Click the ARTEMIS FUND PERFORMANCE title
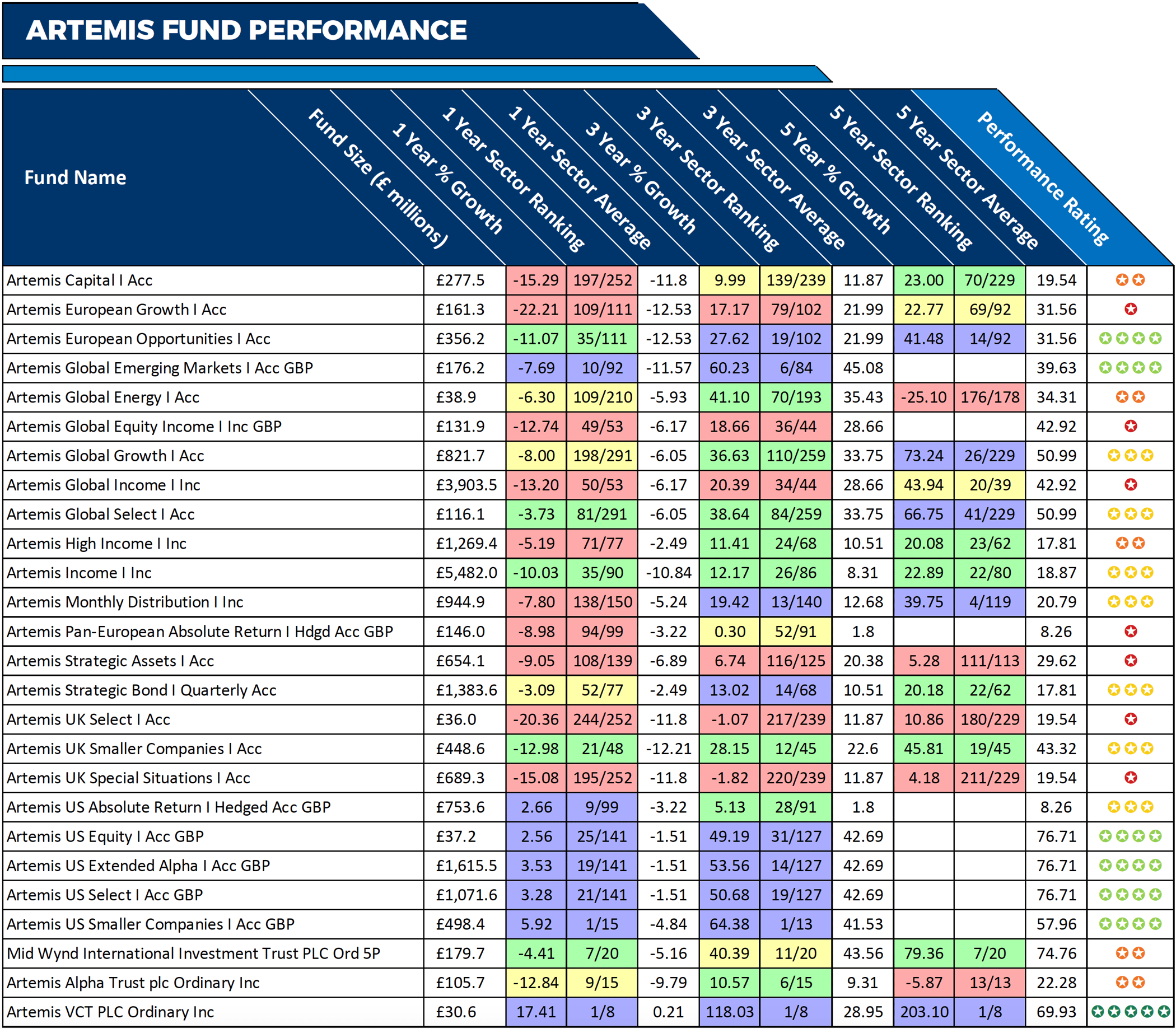This screenshot has width=1176, height=1029. (x=246, y=30)
